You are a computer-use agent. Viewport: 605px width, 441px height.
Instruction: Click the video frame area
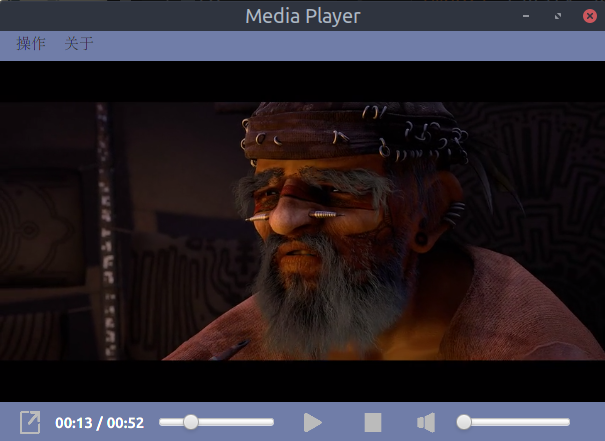click(x=302, y=231)
